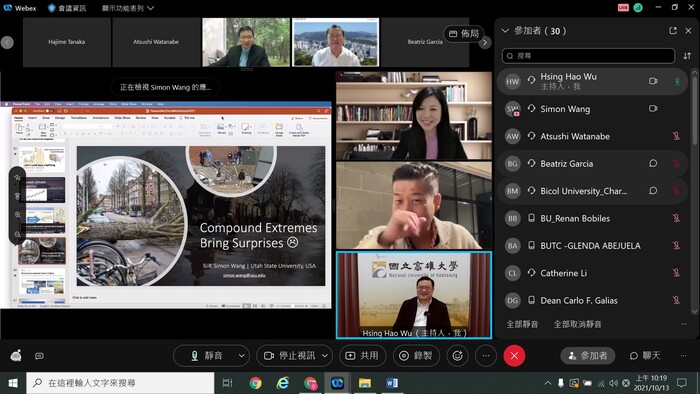
Task: Show chat bubble for Beatriz Garcia
Action: pyautogui.click(x=653, y=163)
